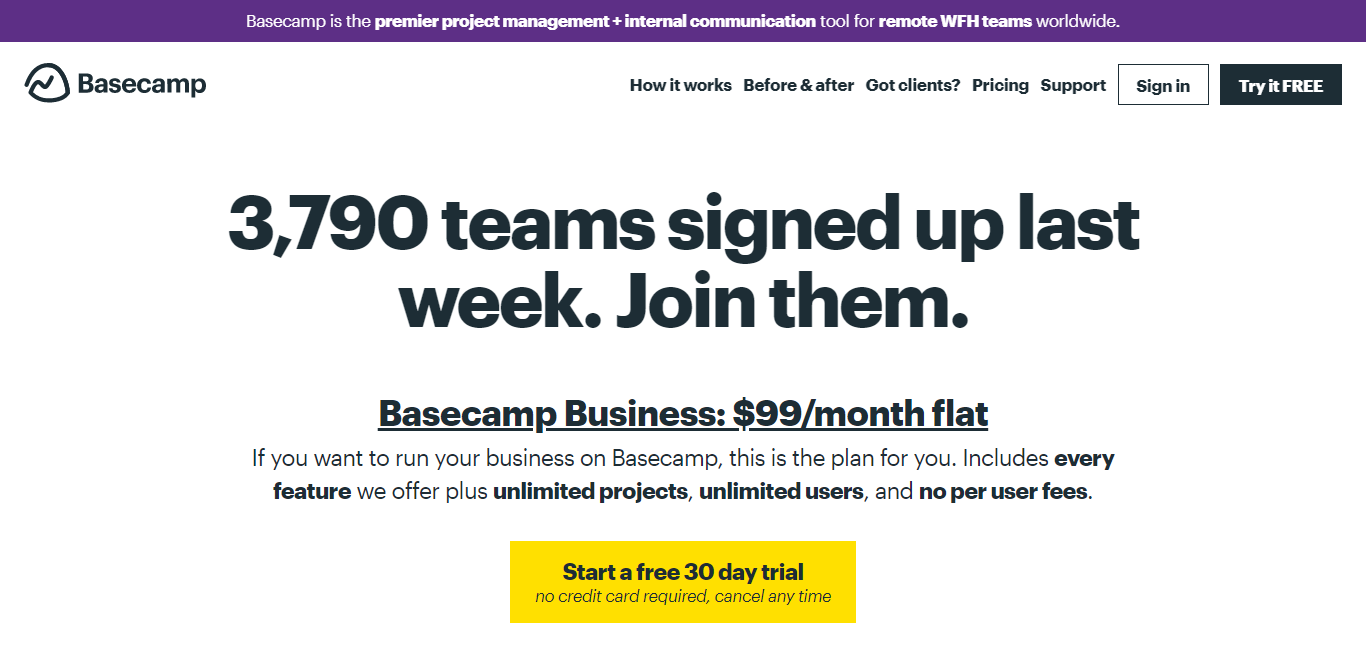This screenshot has width=1366, height=657.
Task: Click the bold 'no per user fees' text
Action: point(1003,492)
